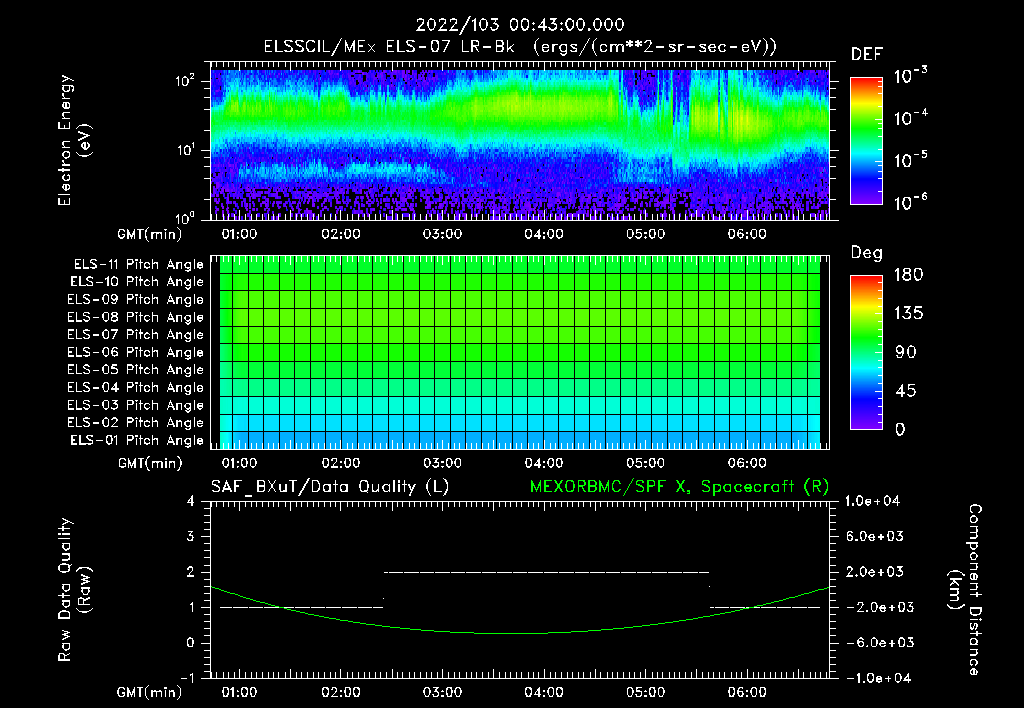Click the Component Distance (km) axis label
Image resolution: width=1024 pixels, height=708 pixels.
pyautogui.click(x=965, y=590)
